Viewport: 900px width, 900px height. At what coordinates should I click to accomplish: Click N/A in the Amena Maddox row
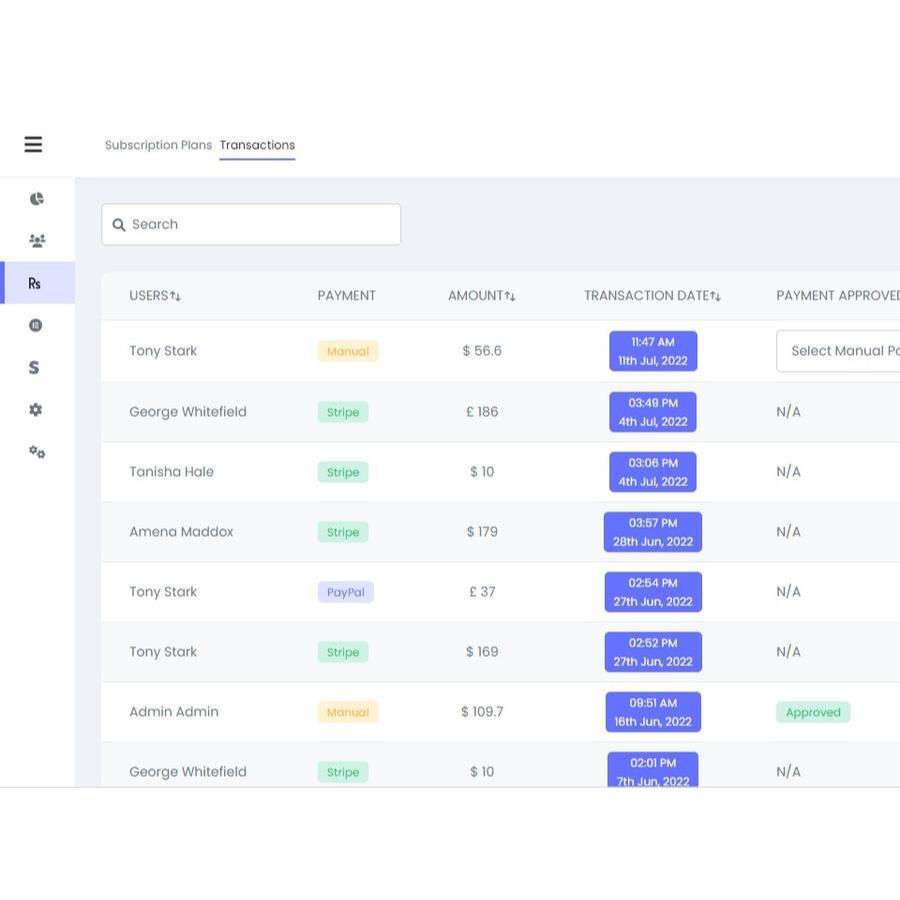788,532
